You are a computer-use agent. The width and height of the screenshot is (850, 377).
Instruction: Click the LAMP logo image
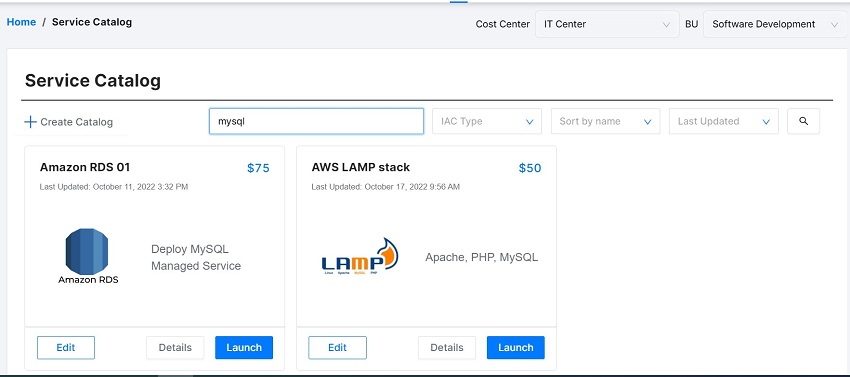360,257
